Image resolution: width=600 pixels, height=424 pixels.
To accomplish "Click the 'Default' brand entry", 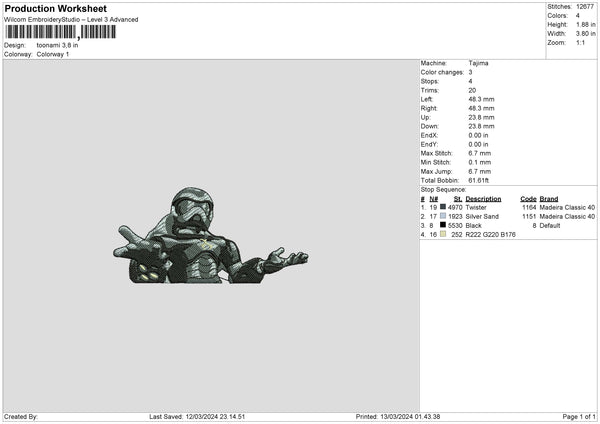I will click(550, 226).
